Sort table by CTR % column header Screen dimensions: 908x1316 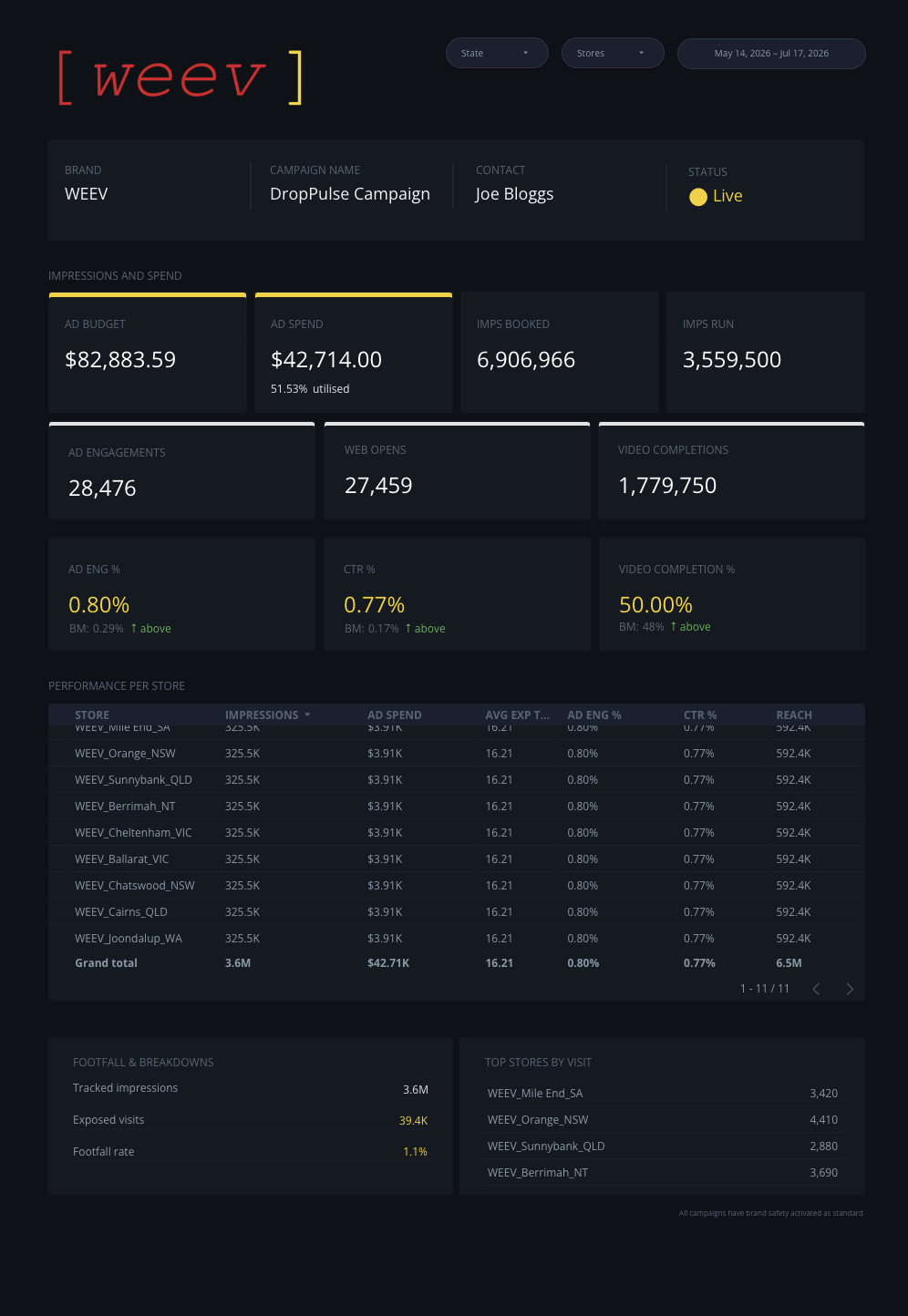click(700, 715)
